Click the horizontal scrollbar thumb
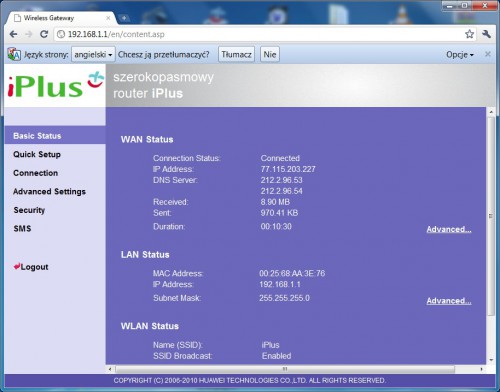500x392 pixels. coord(285,369)
